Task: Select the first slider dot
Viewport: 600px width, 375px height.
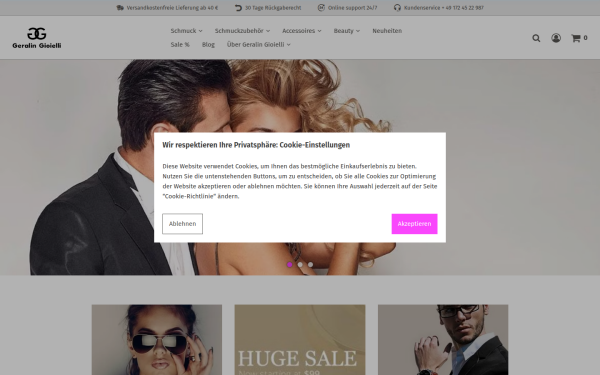Action: pyautogui.click(x=290, y=264)
